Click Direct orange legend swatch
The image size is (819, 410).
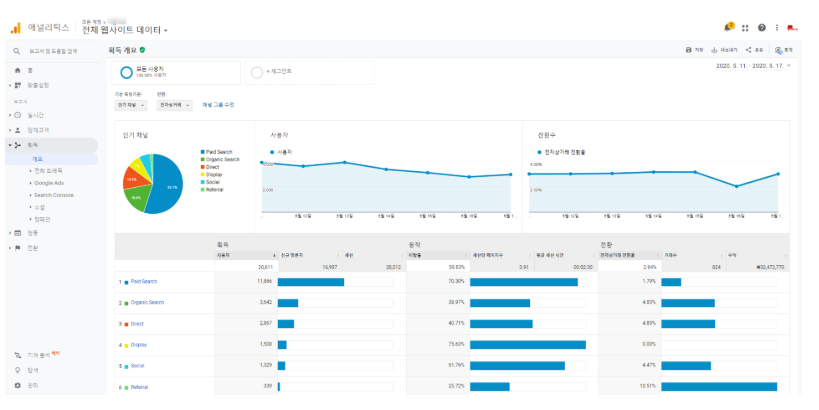(203, 167)
